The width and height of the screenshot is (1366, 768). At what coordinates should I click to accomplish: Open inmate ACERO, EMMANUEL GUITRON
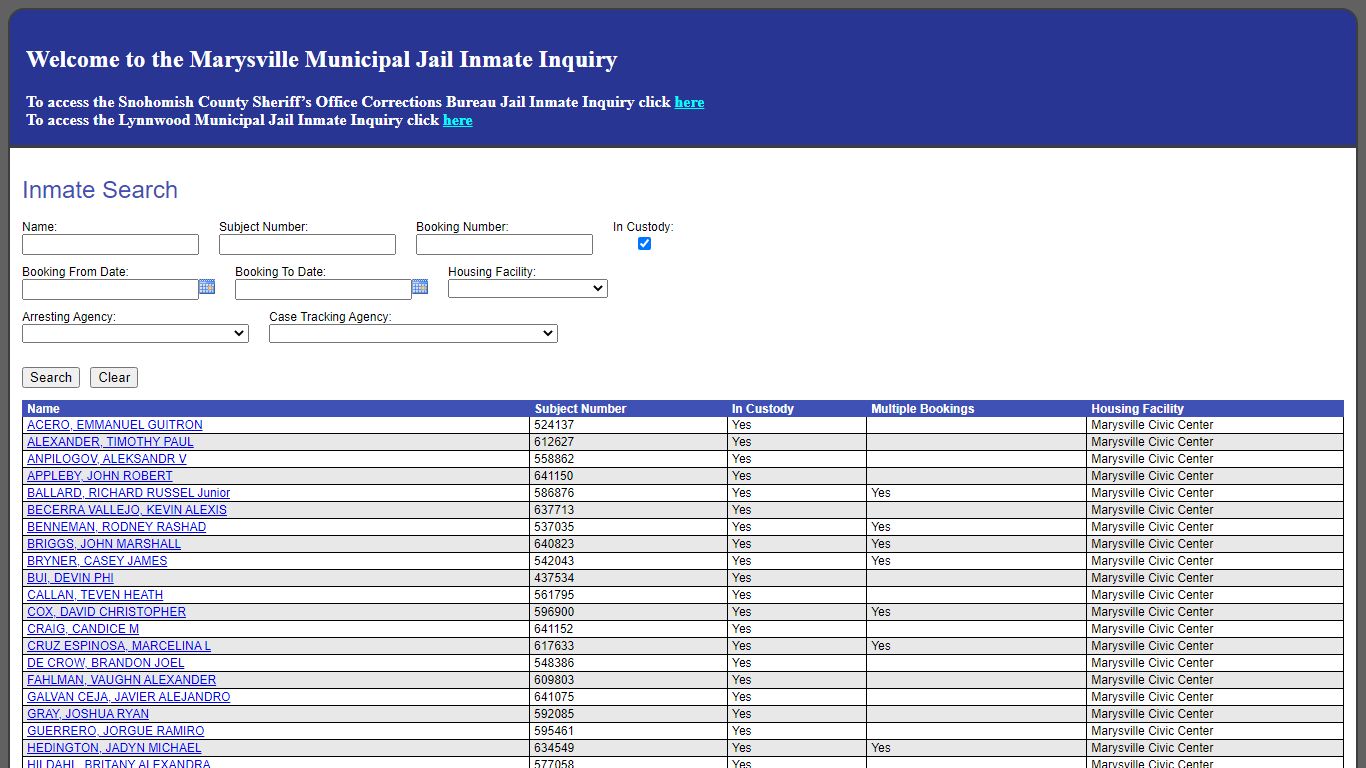(115, 425)
